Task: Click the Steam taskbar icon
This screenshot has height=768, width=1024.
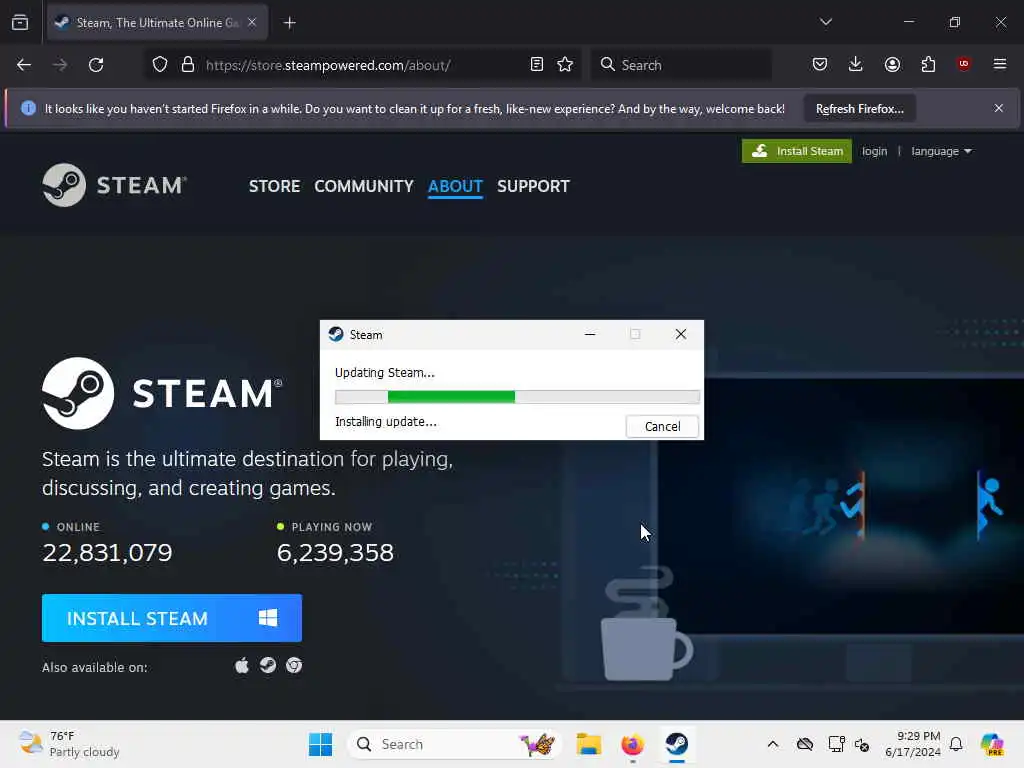Action: point(677,744)
